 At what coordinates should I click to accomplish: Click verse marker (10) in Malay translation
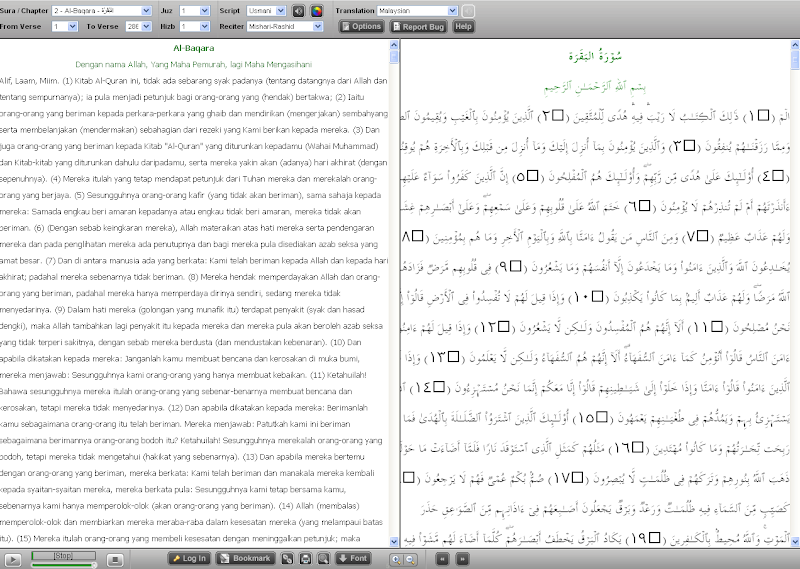coord(339,342)
